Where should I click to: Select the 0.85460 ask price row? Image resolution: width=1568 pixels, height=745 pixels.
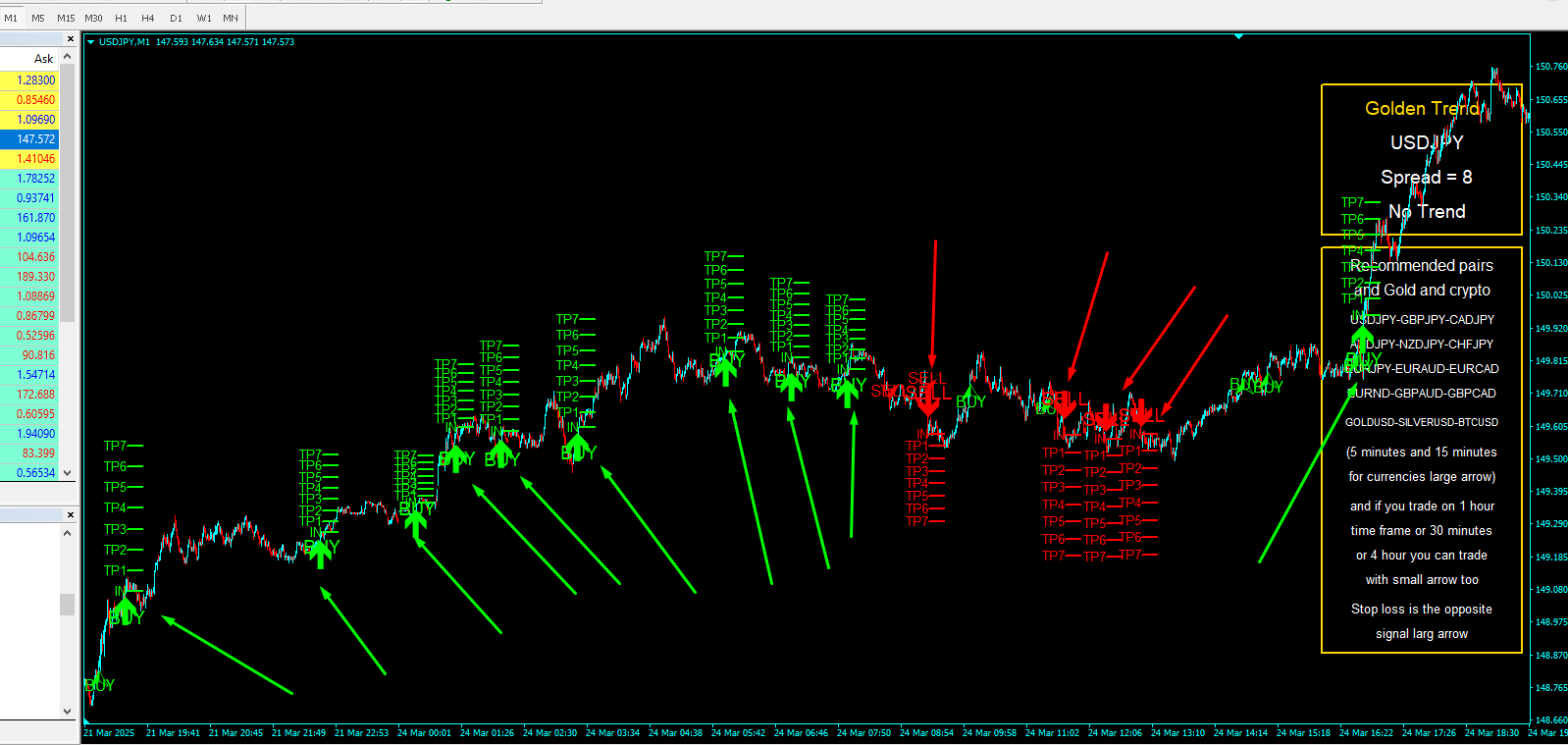pyautogui.click(x=29, y=100)
